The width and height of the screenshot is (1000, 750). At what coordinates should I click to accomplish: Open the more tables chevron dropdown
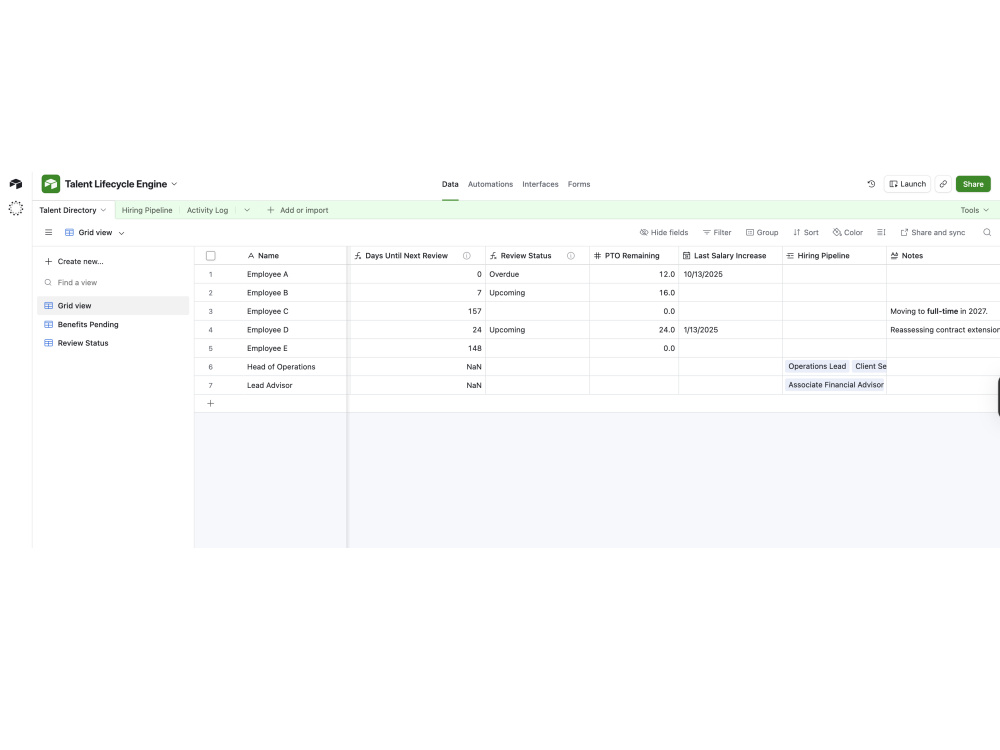[247, 210]
